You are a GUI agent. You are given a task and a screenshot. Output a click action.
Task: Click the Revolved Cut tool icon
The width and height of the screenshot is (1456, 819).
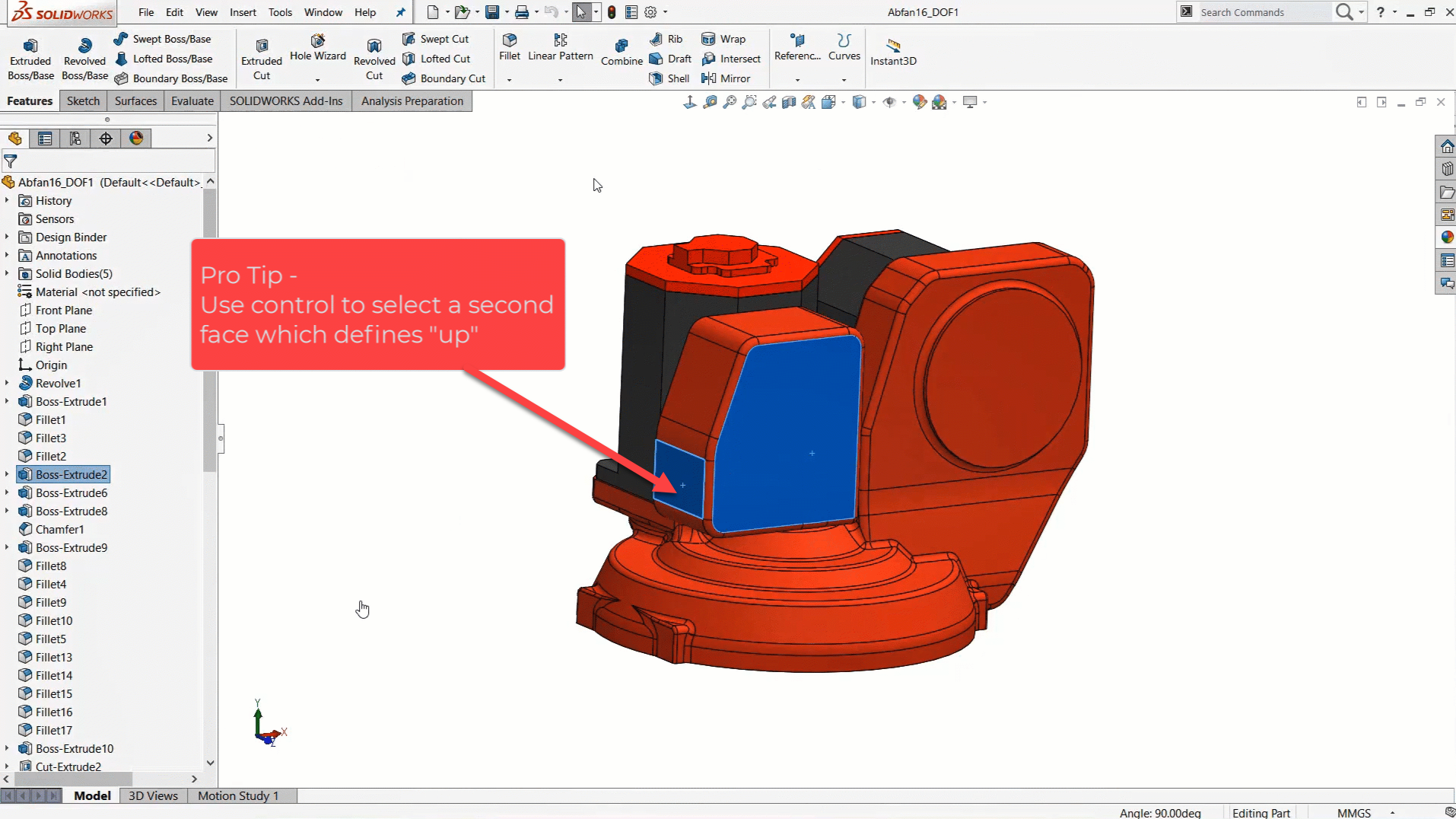point(374,47)
